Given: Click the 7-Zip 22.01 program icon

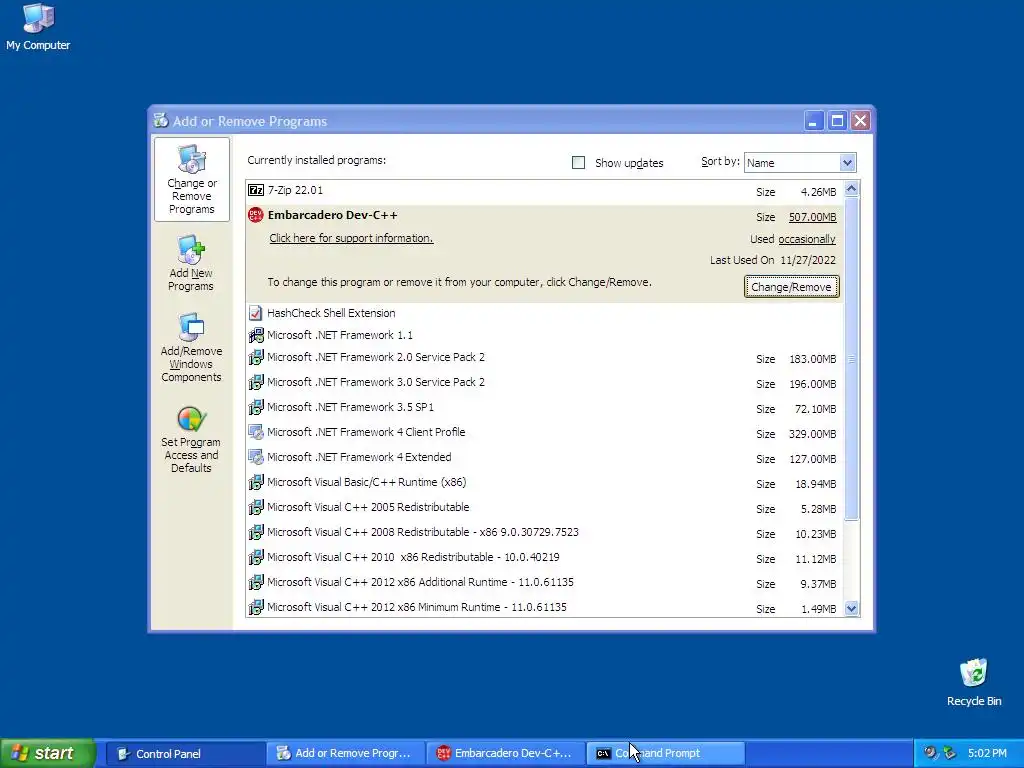Looking at the screenshot, I should [x=256, y=190].
